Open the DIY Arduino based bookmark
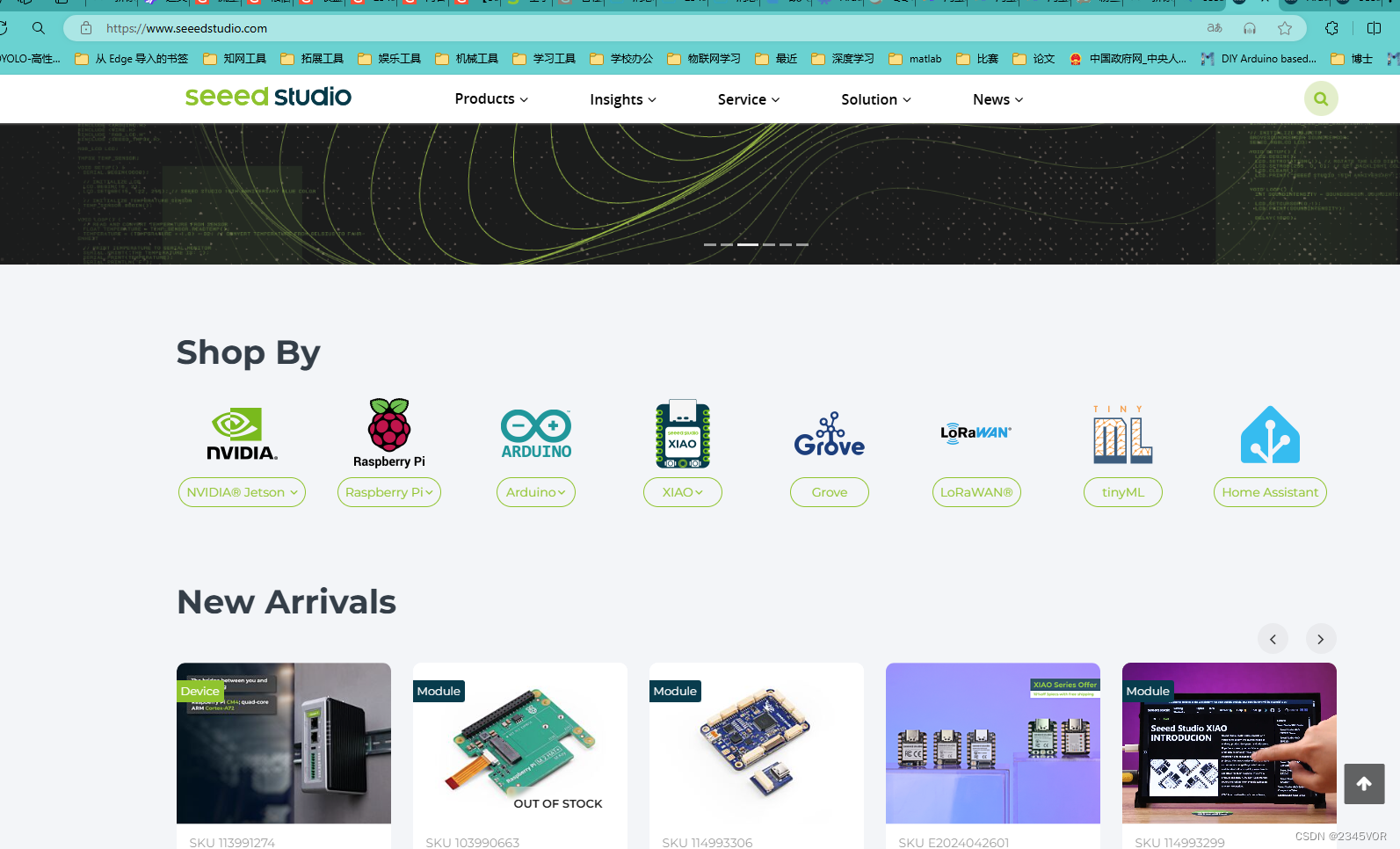 1259,59
